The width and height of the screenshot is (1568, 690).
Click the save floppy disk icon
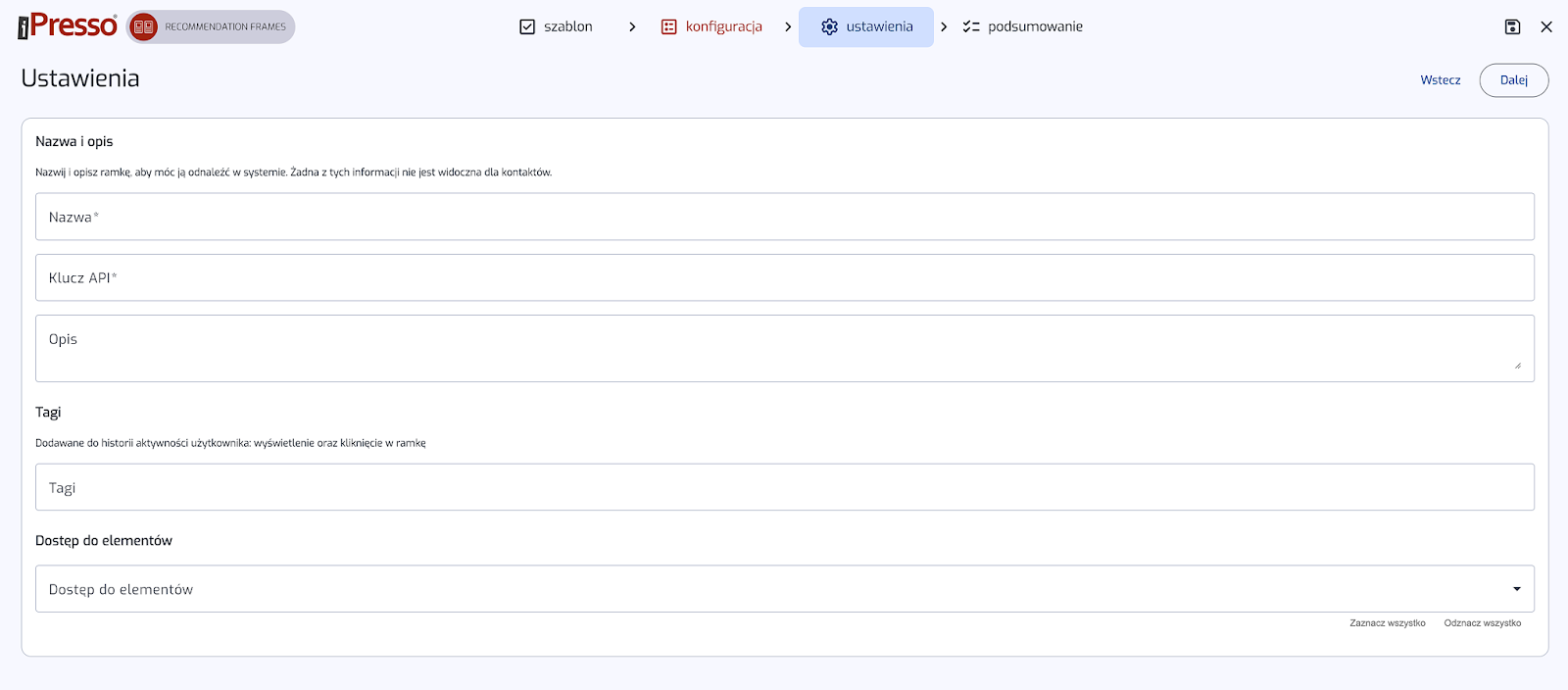pyautogui.click(x=1512, y=27)
